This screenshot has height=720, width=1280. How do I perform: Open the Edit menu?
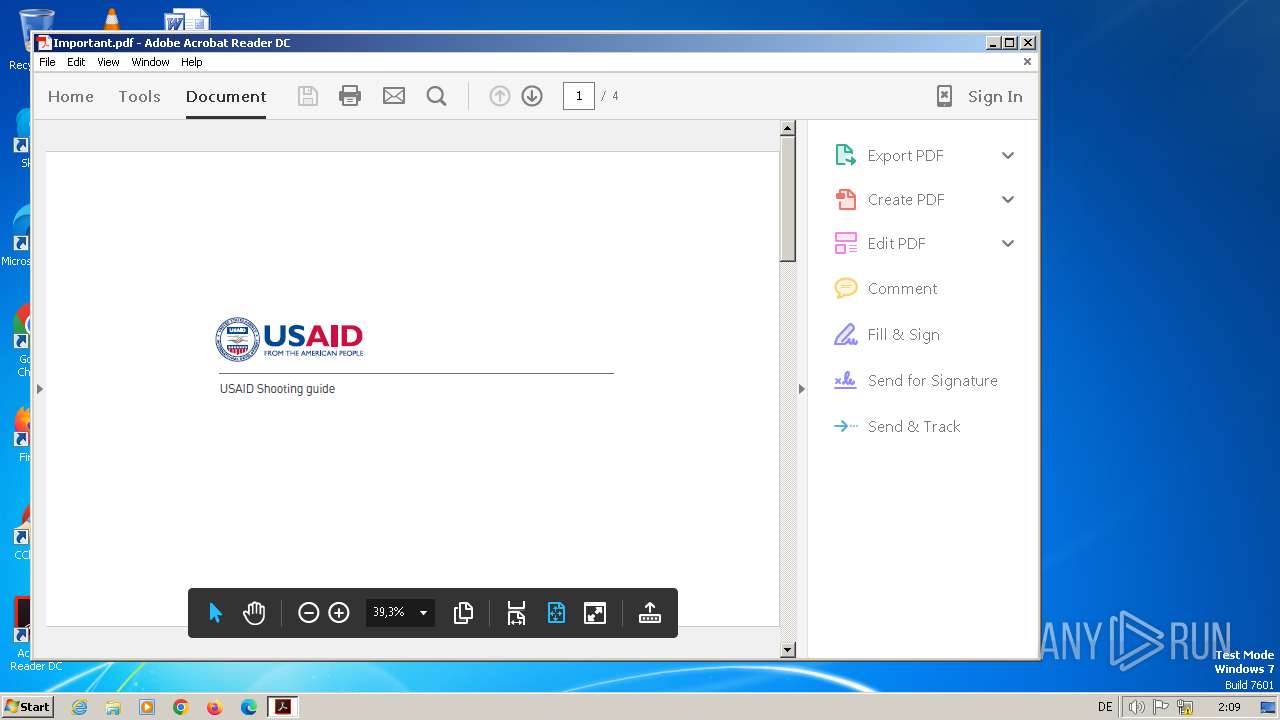coord(76,62)
